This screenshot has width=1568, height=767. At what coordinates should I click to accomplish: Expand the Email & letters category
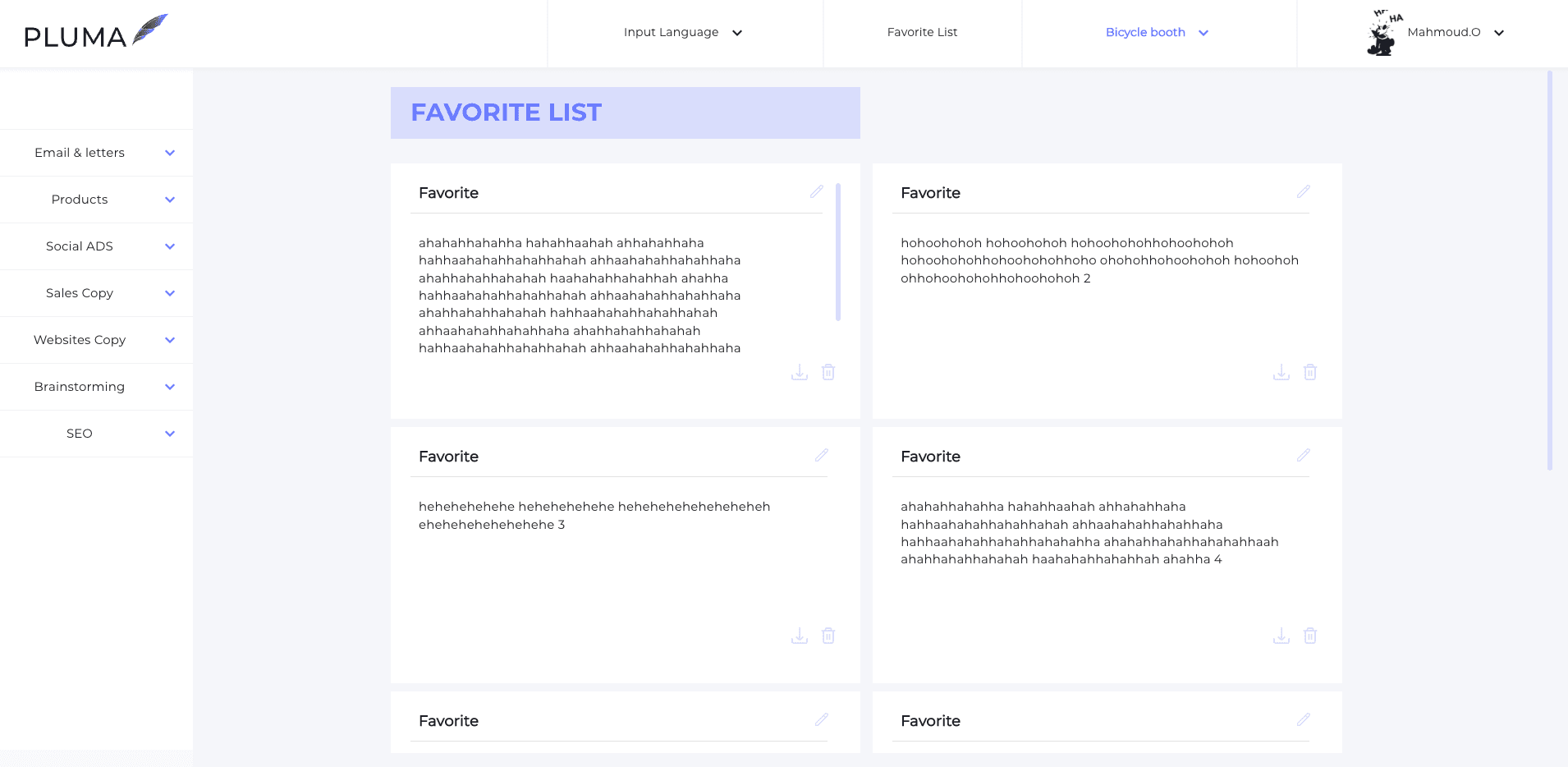pyautogui.click(x=97, y=153)
